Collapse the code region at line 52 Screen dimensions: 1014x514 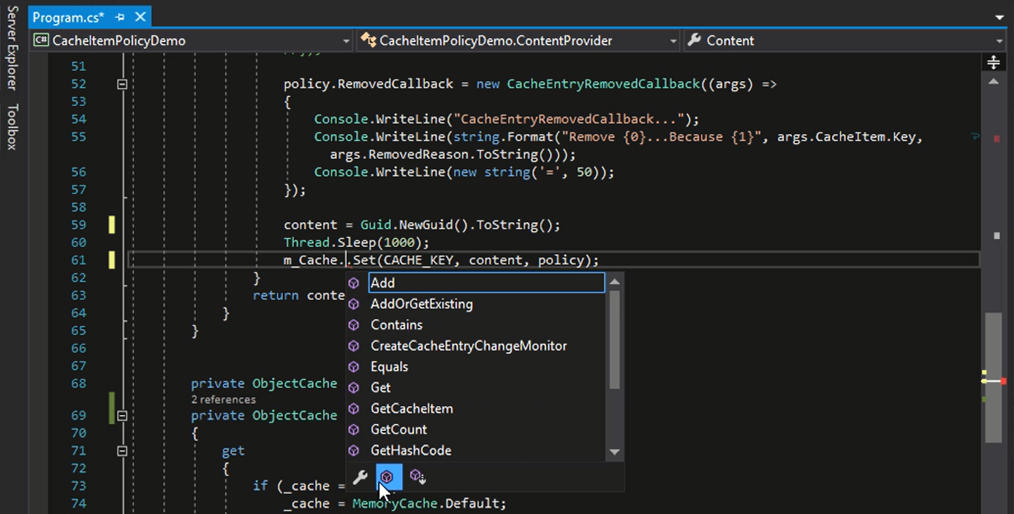coord(122,84)
